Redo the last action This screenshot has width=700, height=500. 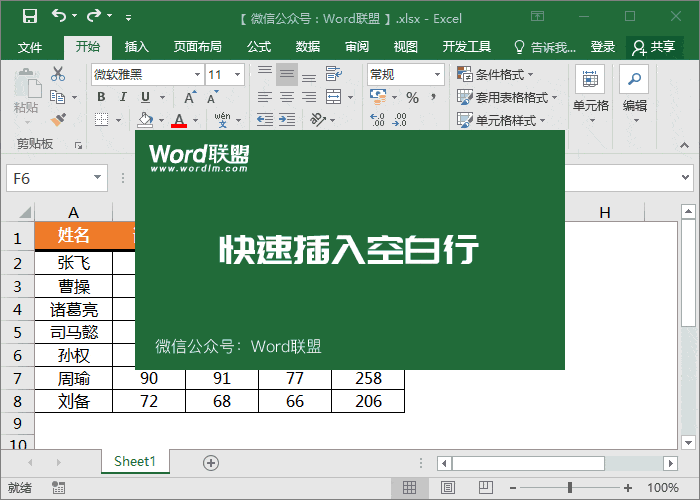(94, 16)
